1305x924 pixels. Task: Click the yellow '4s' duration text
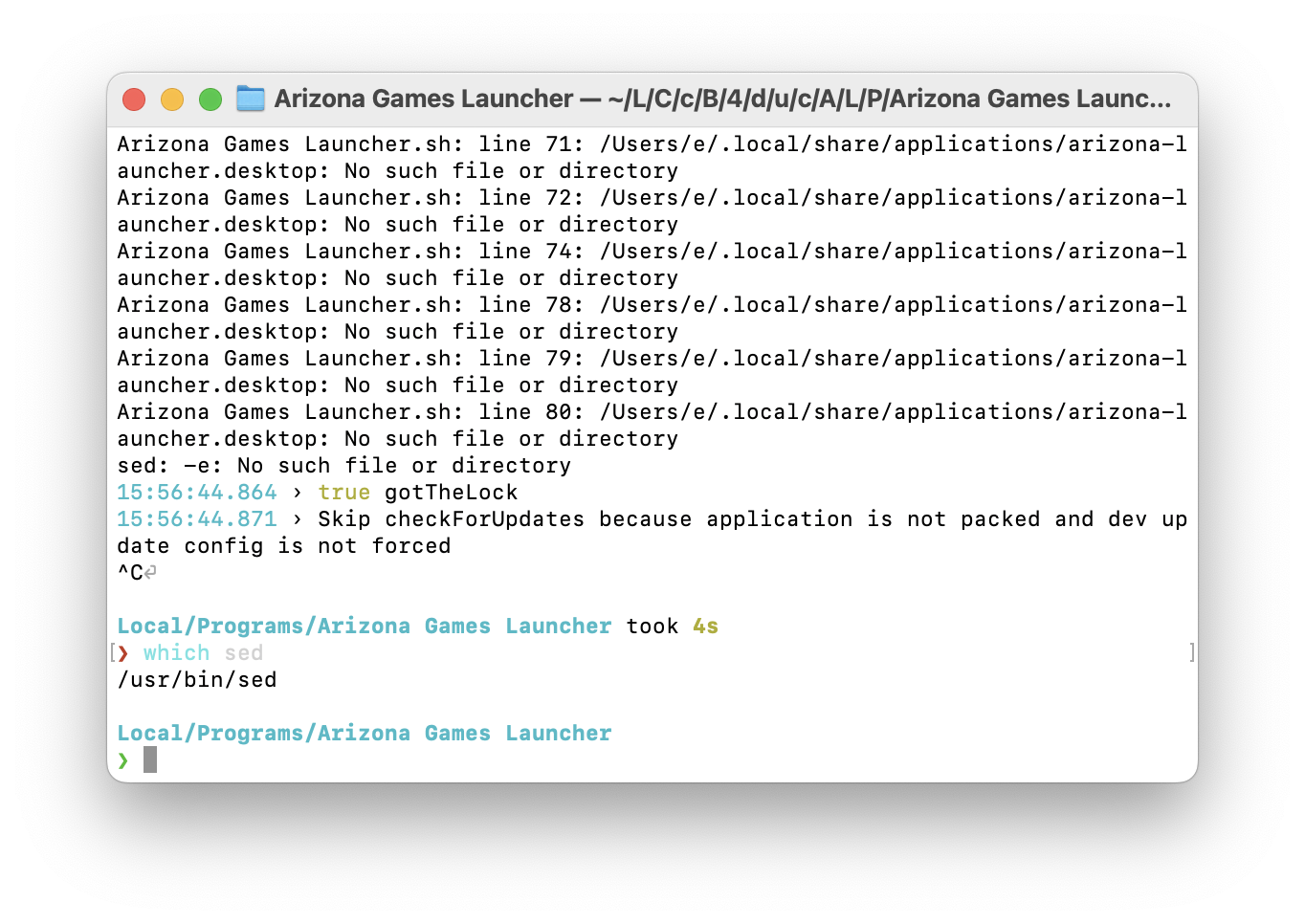[705, 627]
